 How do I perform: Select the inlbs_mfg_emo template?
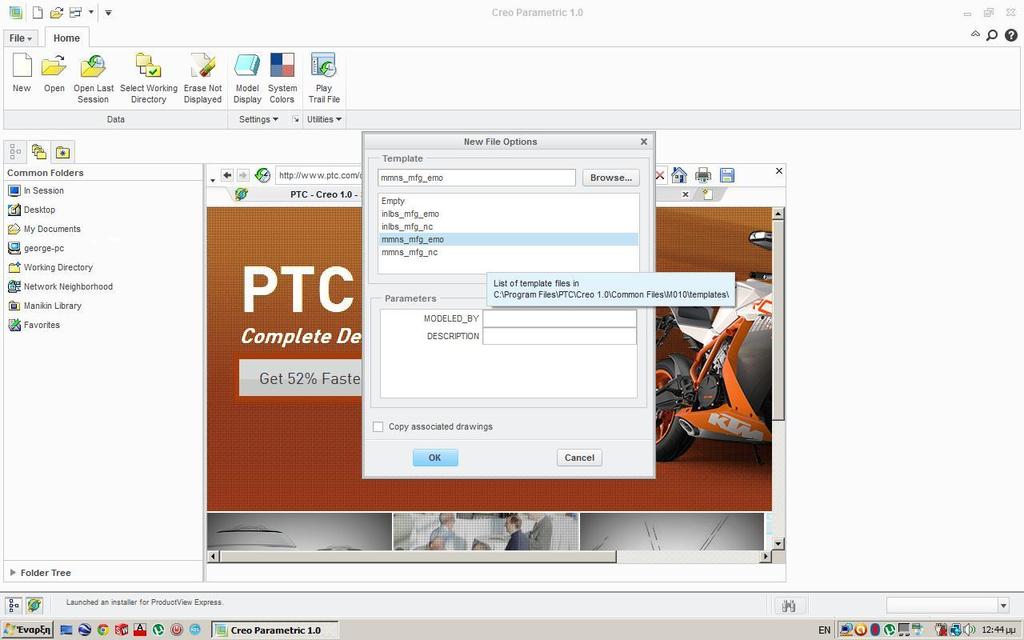coord(509,214)
